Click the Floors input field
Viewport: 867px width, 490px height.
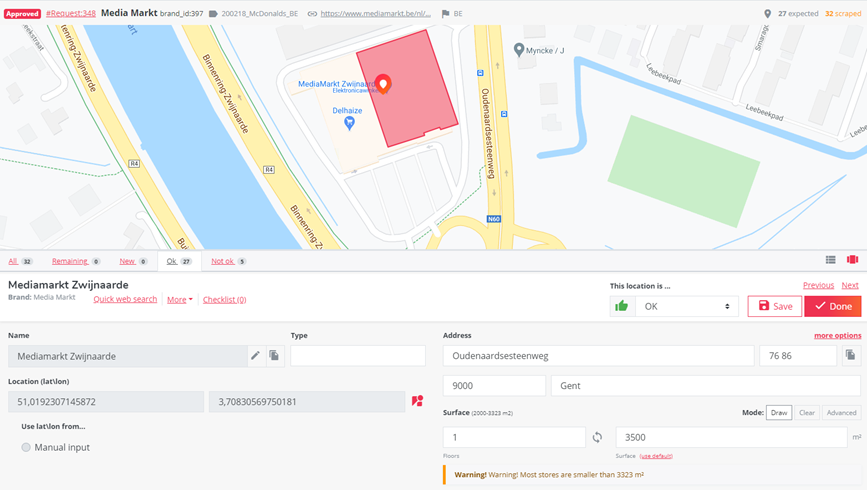point(514,437)
